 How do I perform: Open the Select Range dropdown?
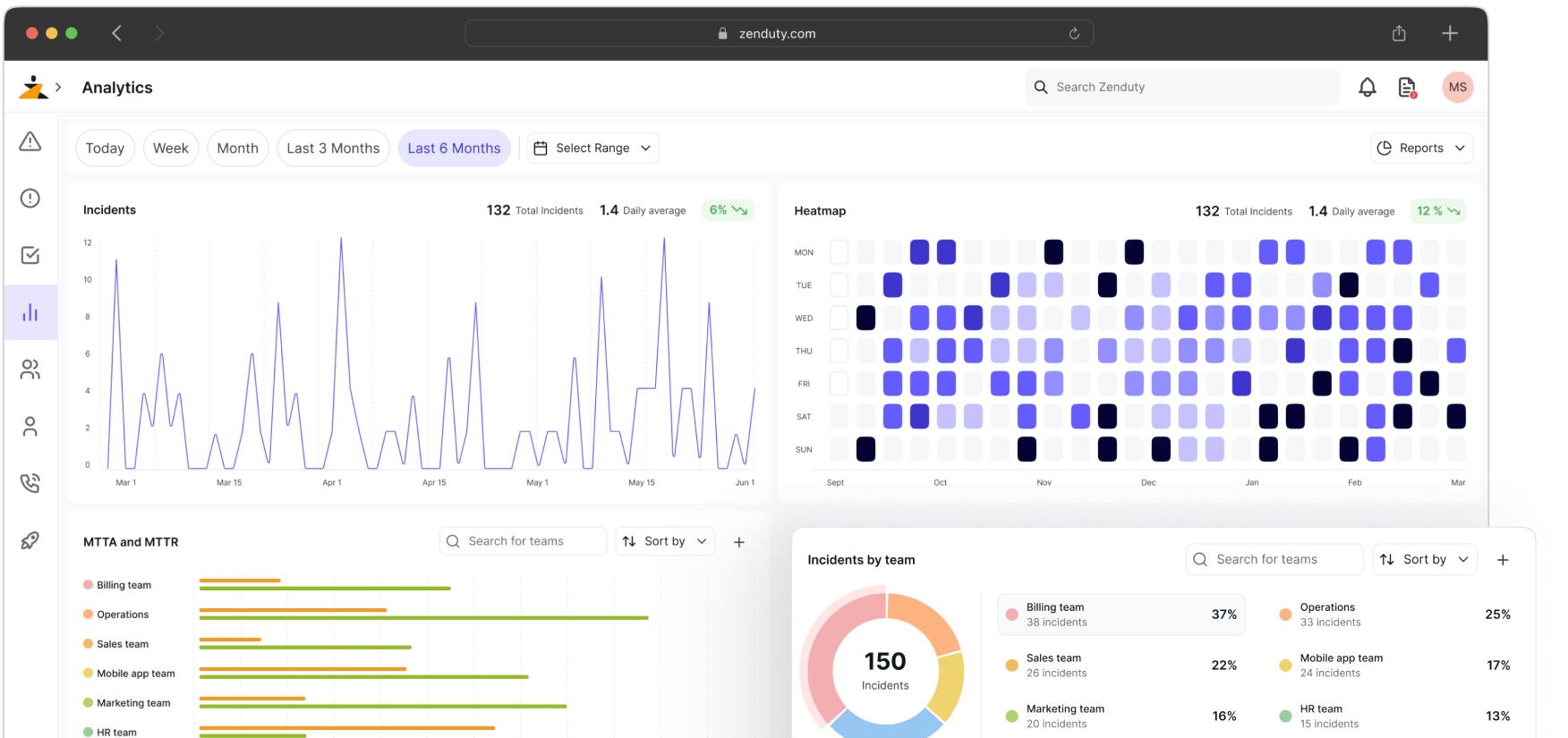[x=592, y=148]
